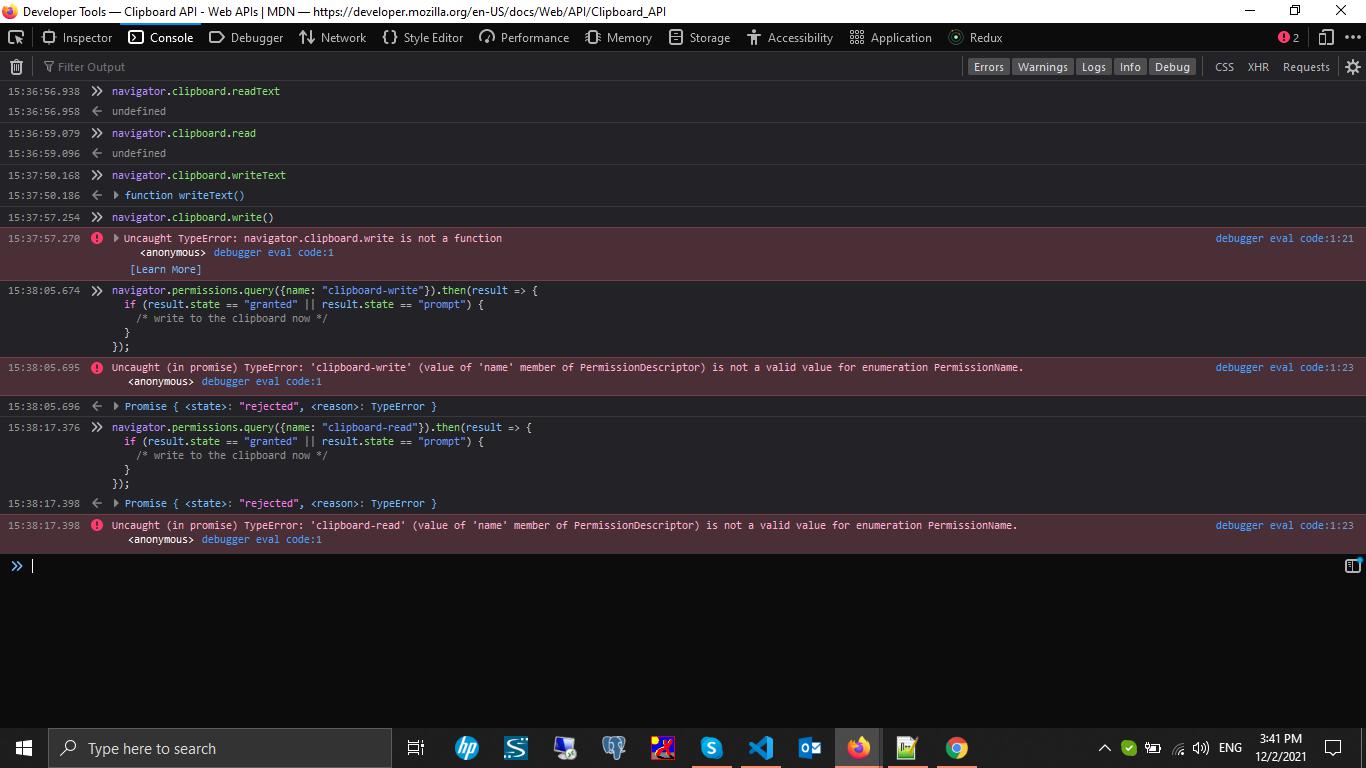1366x768 pixels.
Task: Toggle the Info filter
Action: tap(1130, 67)
